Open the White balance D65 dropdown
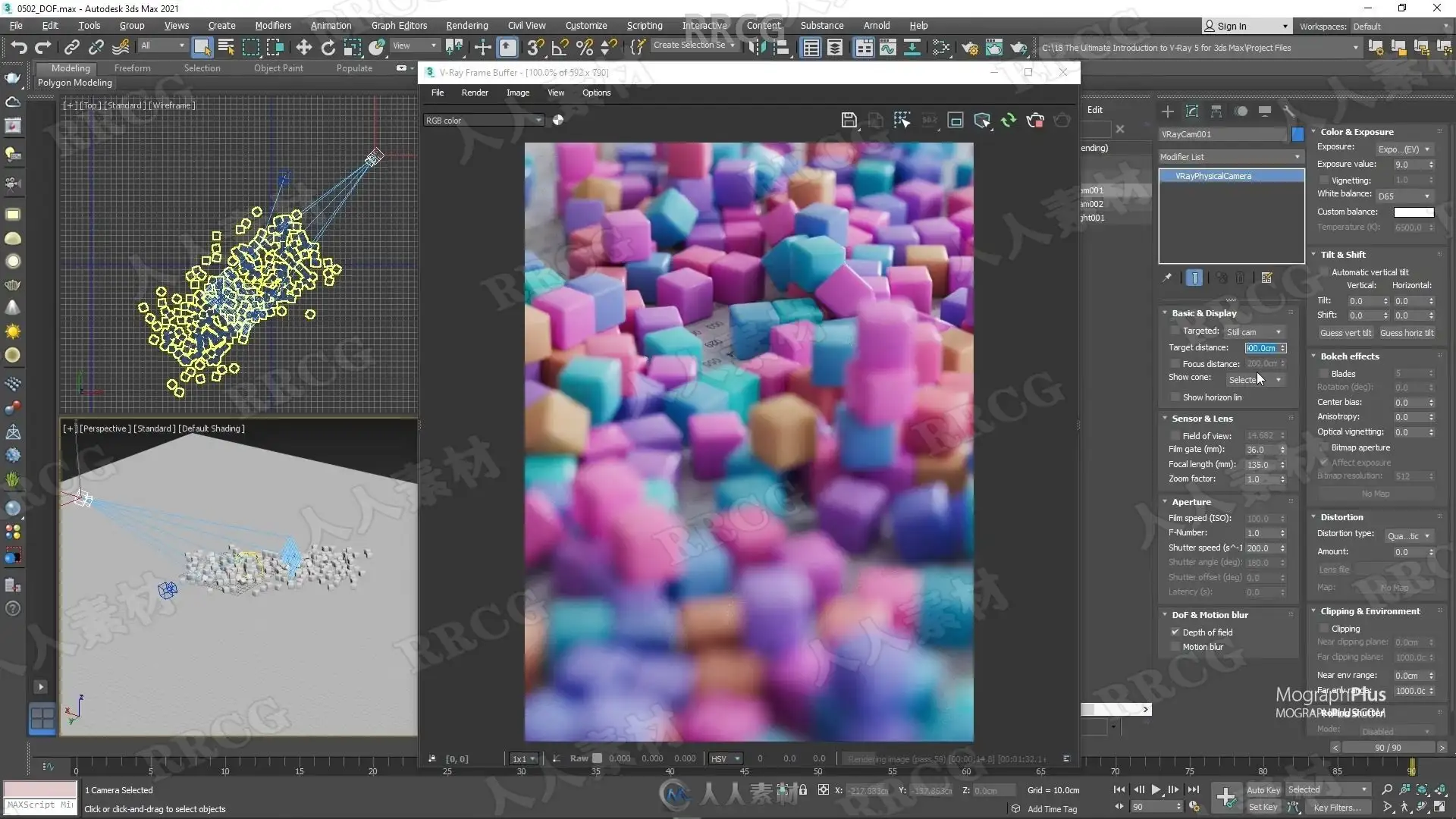 pyautogui.click(x=1404, y=196)
